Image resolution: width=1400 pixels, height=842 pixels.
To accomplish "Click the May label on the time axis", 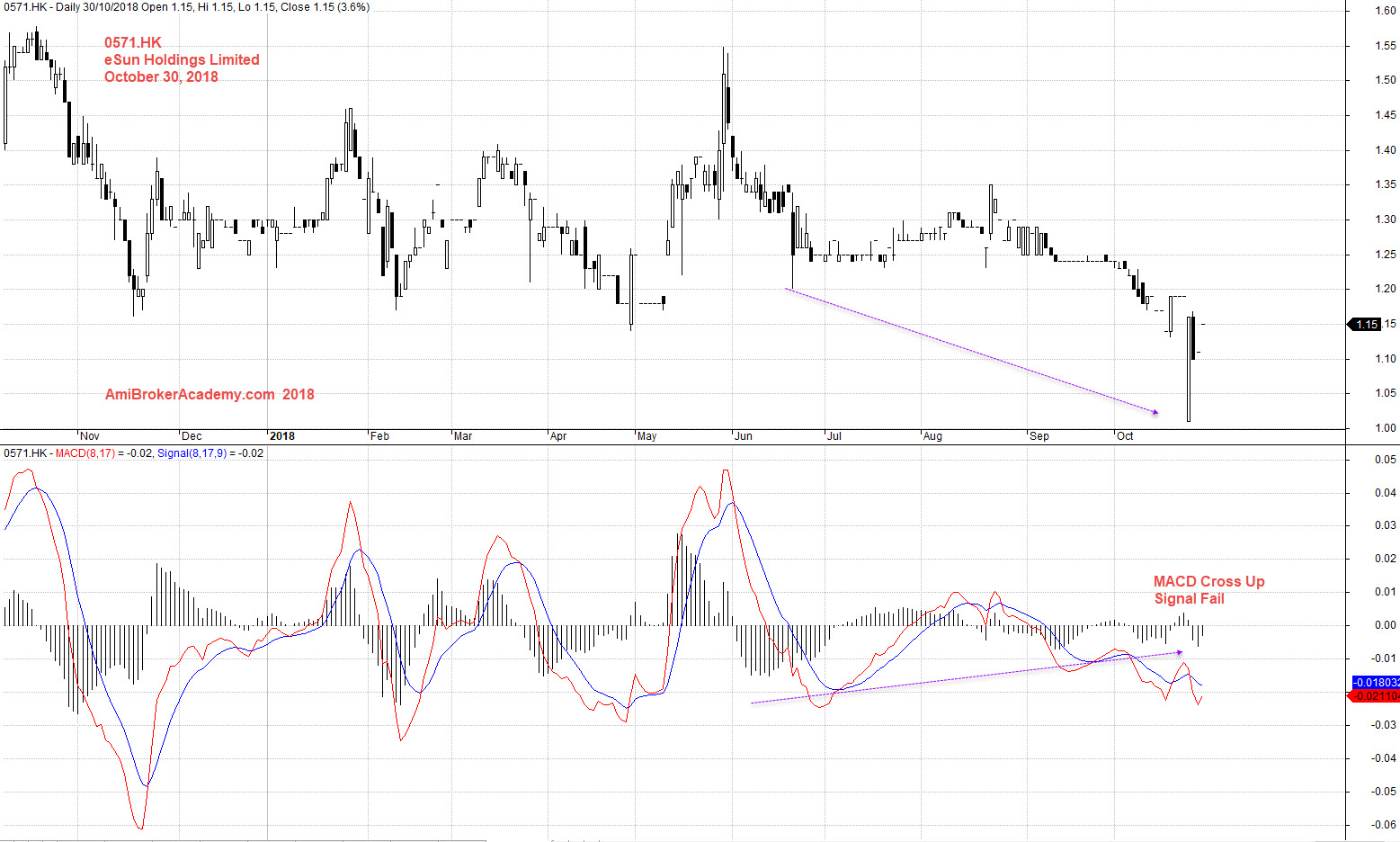I will click(646, 436).
